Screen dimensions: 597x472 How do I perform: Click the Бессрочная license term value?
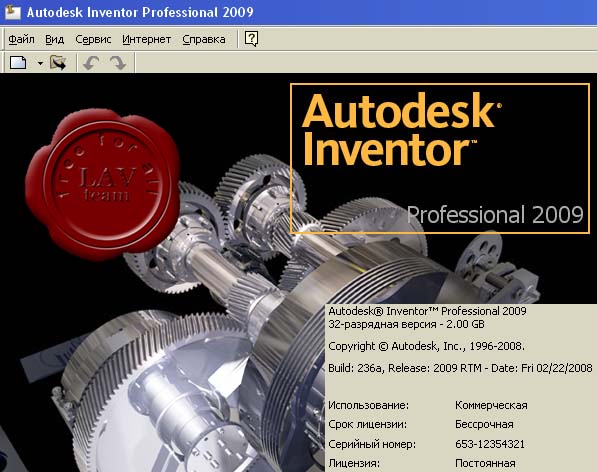(484, 424)
